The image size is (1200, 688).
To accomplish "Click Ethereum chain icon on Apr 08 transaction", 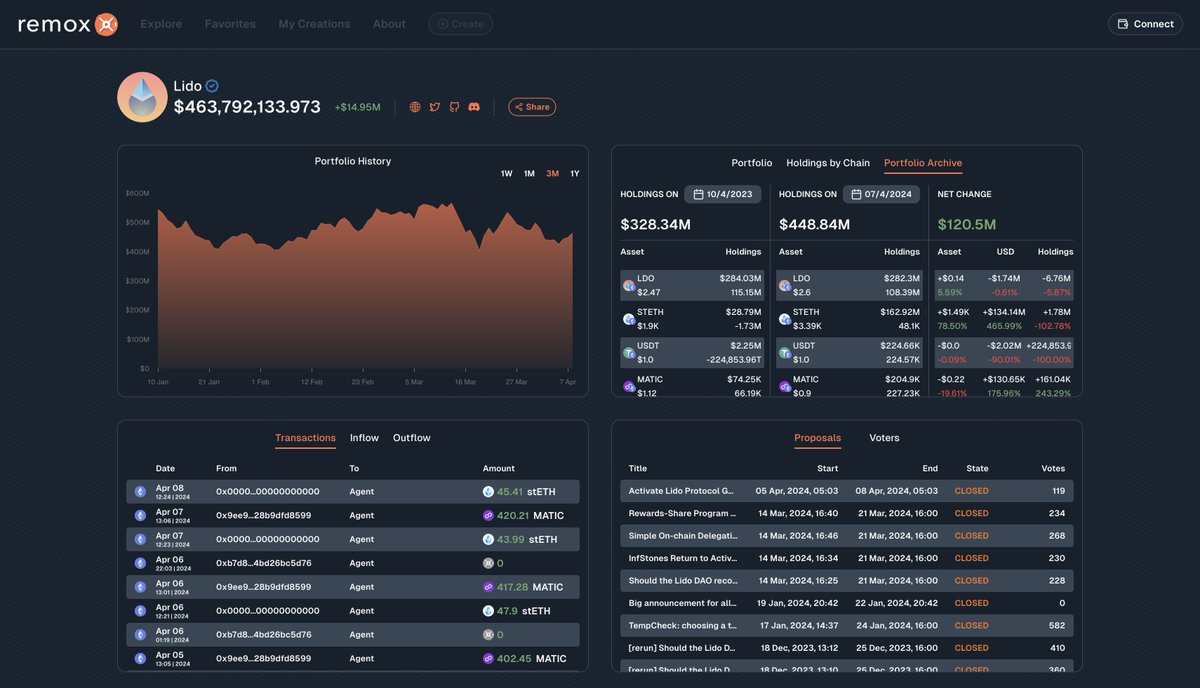I will tap(140, 492).
